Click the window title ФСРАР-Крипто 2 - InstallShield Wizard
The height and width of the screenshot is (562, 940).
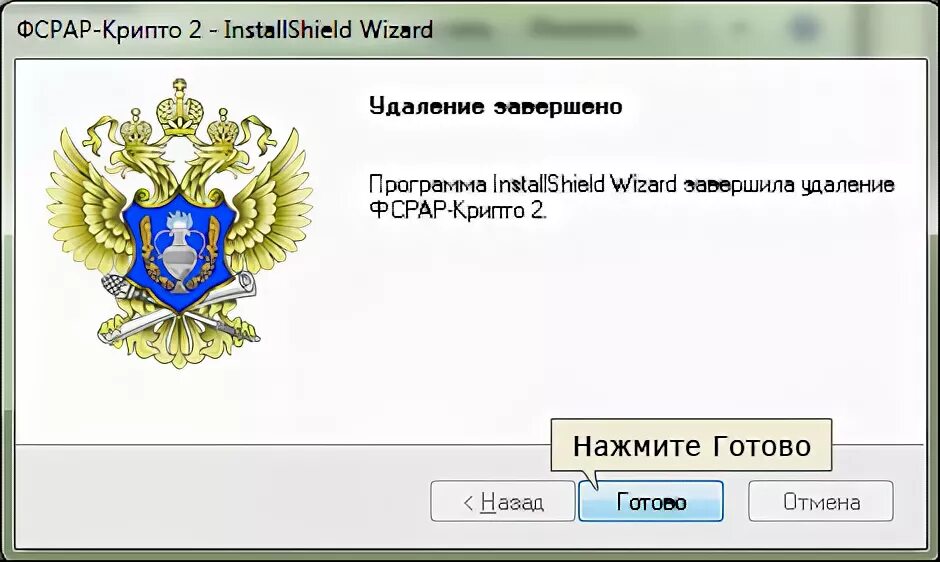coord(225,29)
